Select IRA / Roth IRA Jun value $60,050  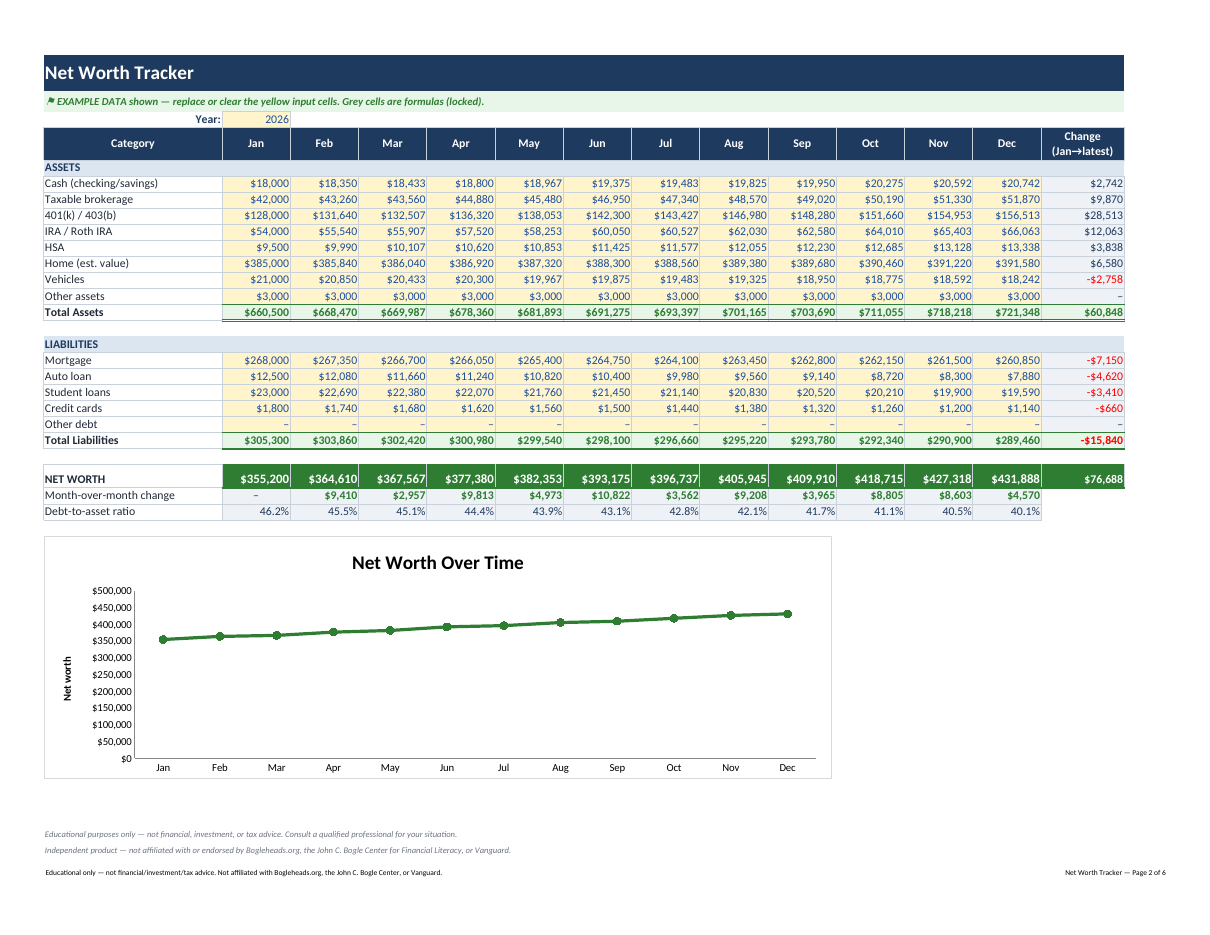point(597,231)
